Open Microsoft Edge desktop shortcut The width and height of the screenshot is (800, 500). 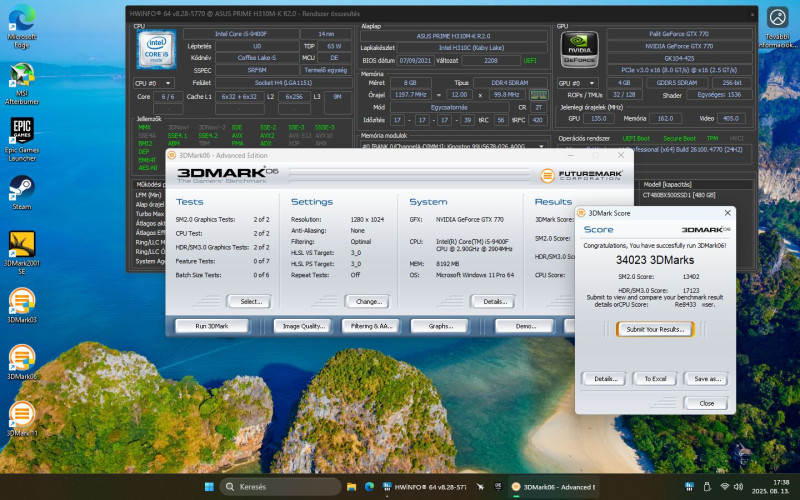coord(22,26)
